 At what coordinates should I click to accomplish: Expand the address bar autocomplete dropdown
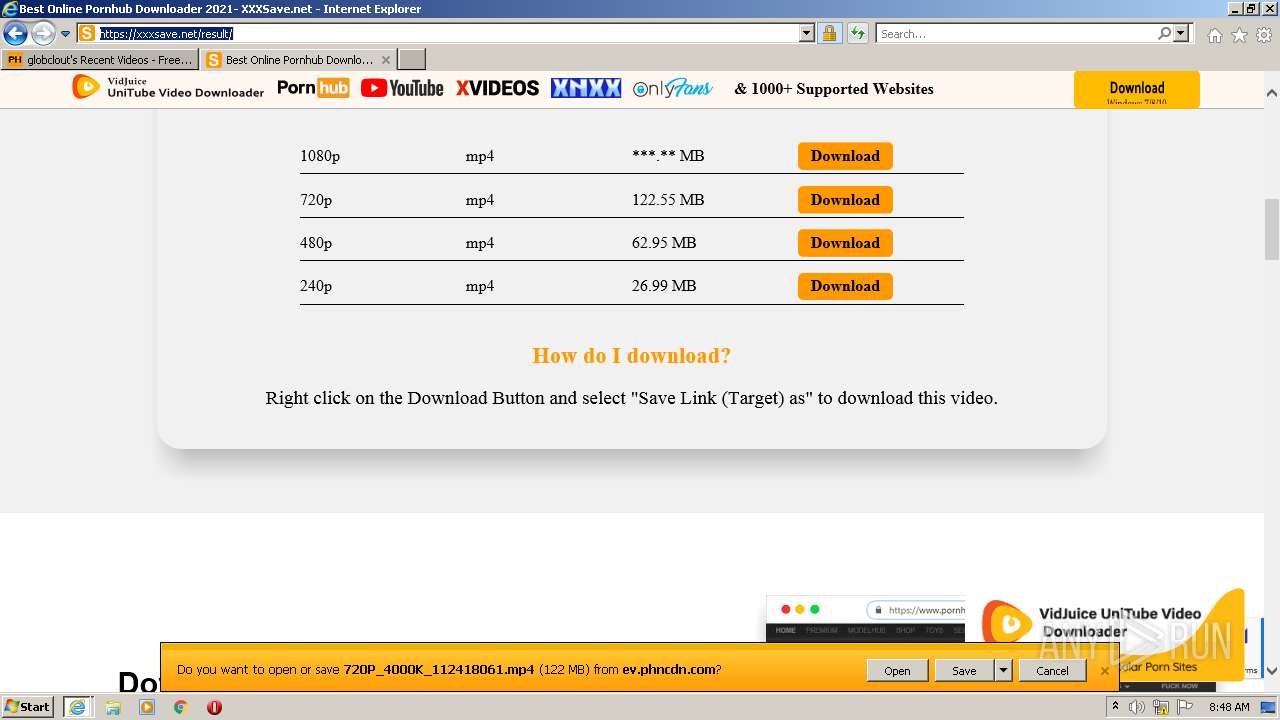tap(807, 34)
